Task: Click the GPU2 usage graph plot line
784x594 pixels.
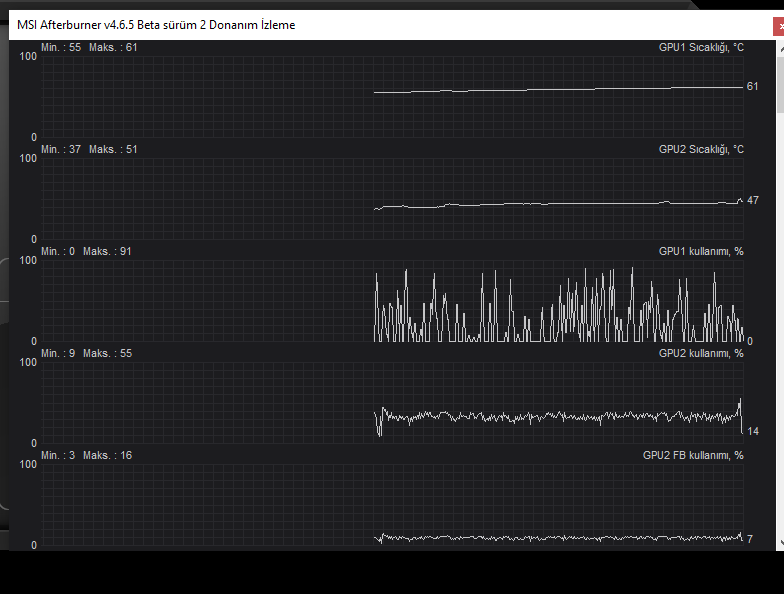Action: 558,416
